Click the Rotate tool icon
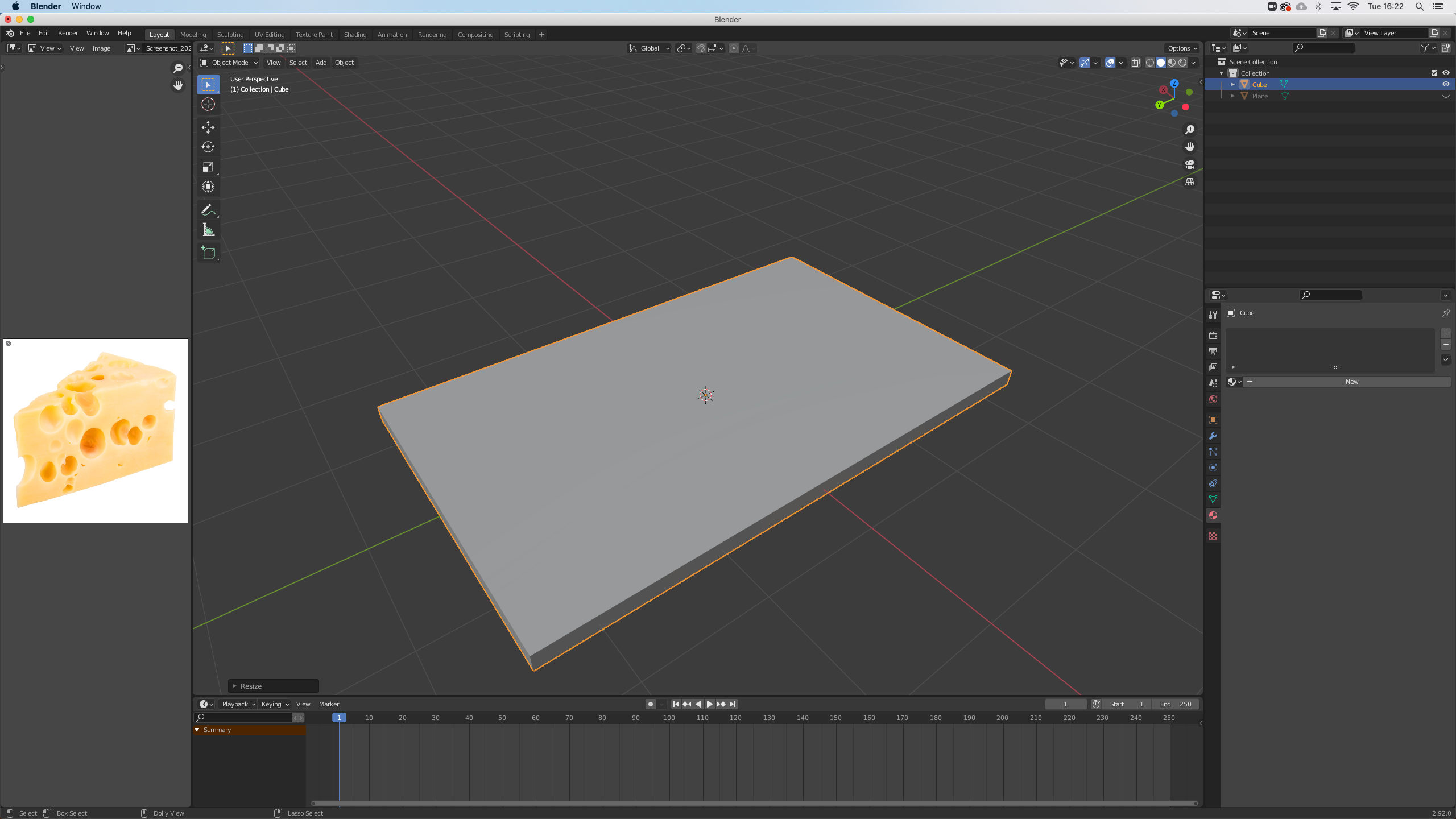 (x=208, y=147)
